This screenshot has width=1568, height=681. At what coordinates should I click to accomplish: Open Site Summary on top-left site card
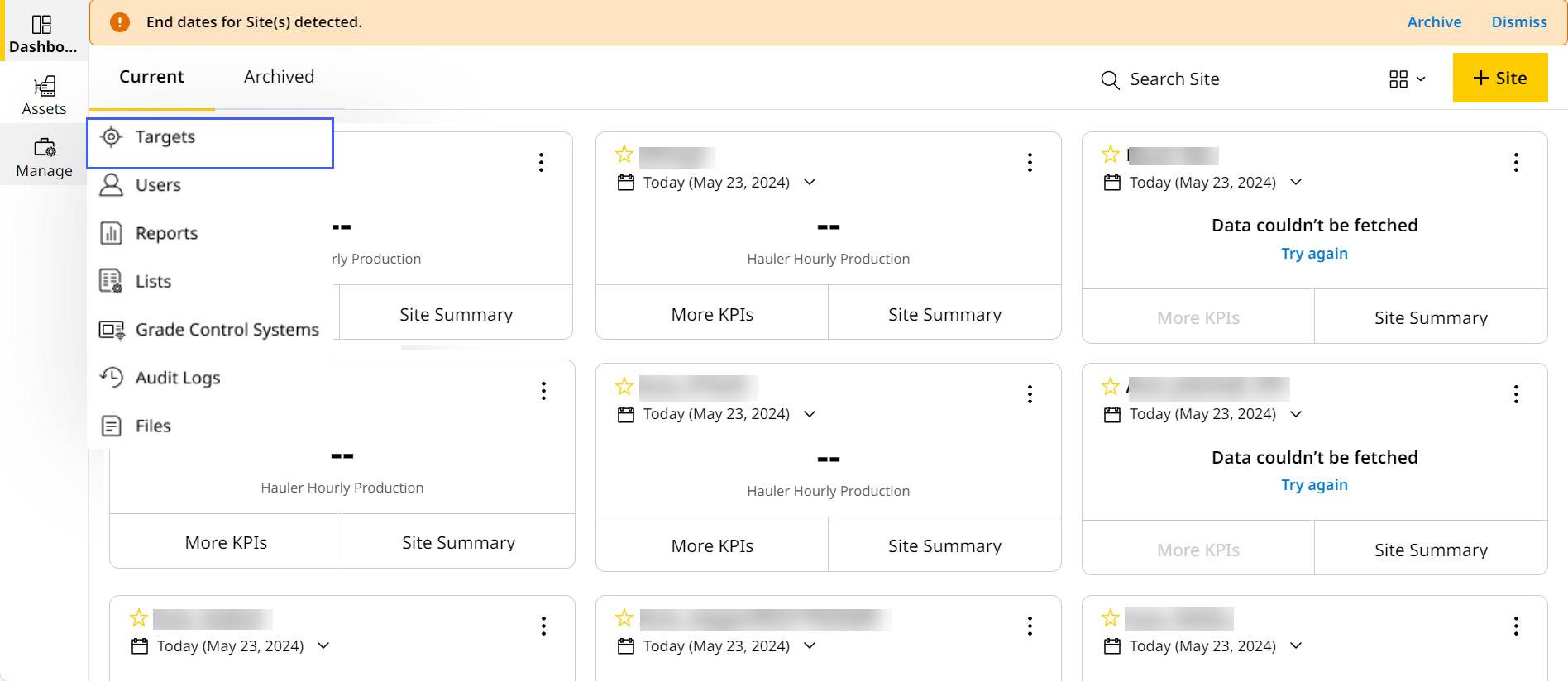tap(456, 314)
